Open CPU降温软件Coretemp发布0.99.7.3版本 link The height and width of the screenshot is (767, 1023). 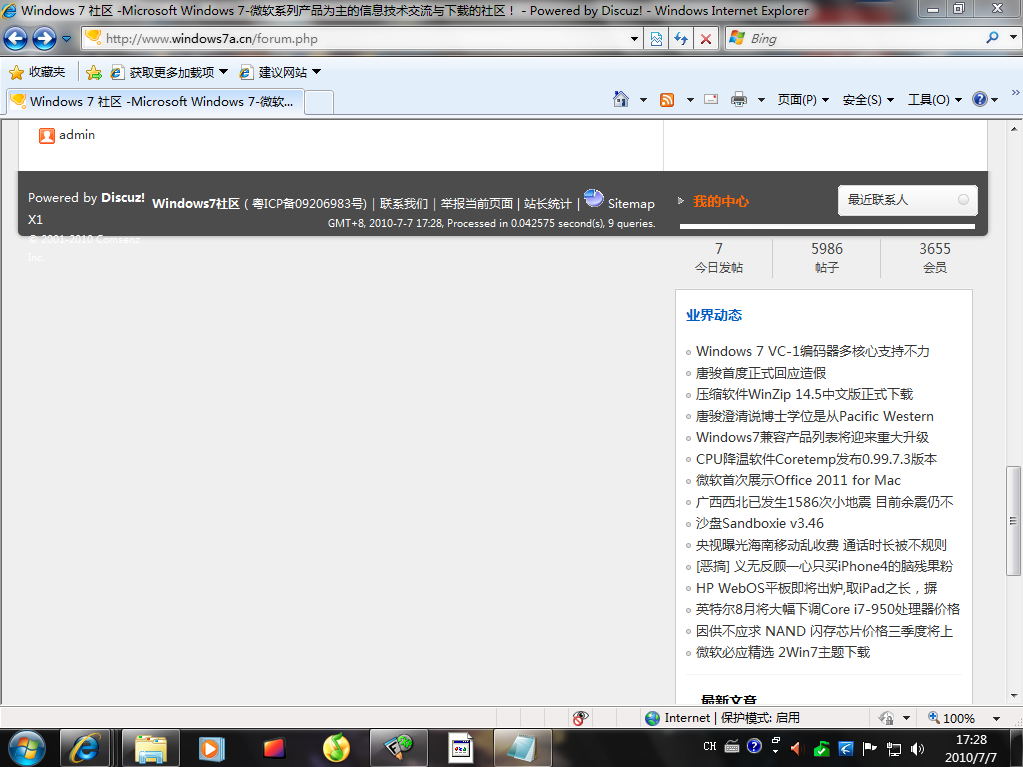pyautogui.click(x=816, y=459)
